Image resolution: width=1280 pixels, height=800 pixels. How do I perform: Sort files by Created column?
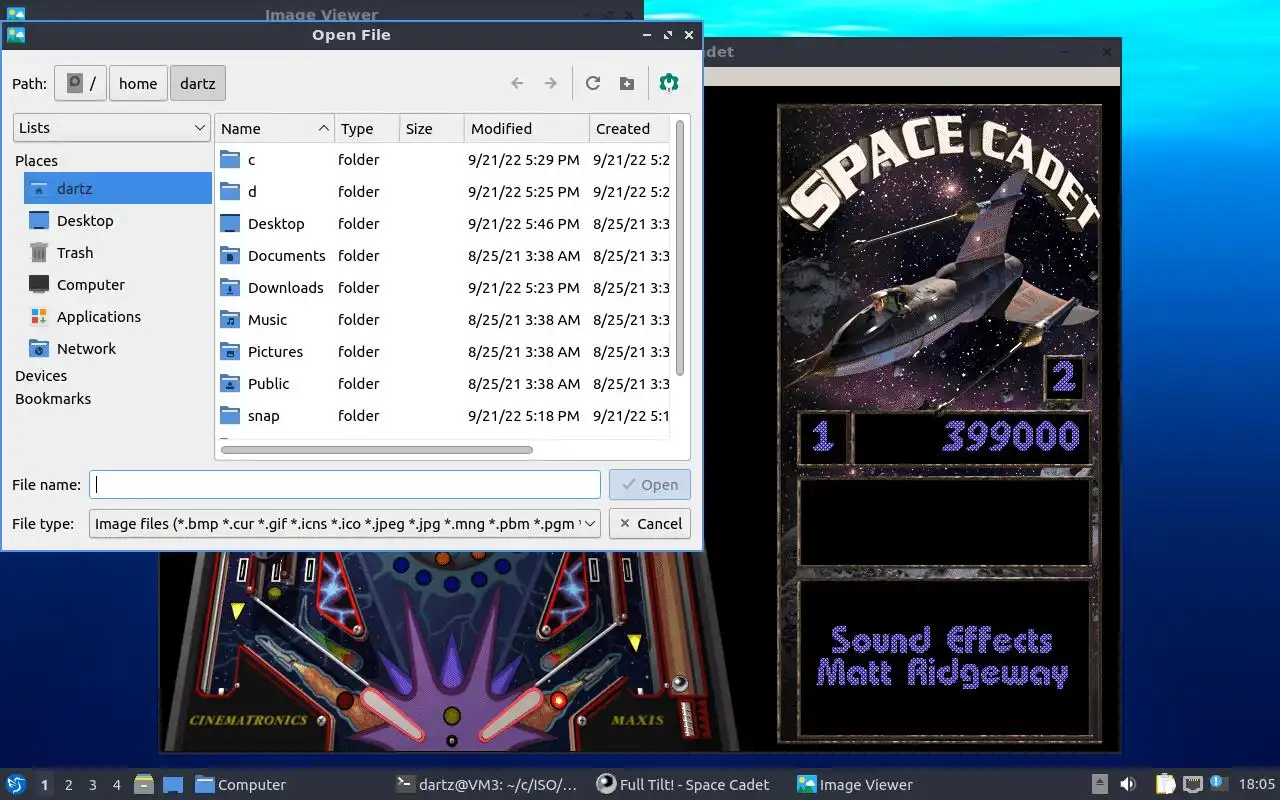629,128
